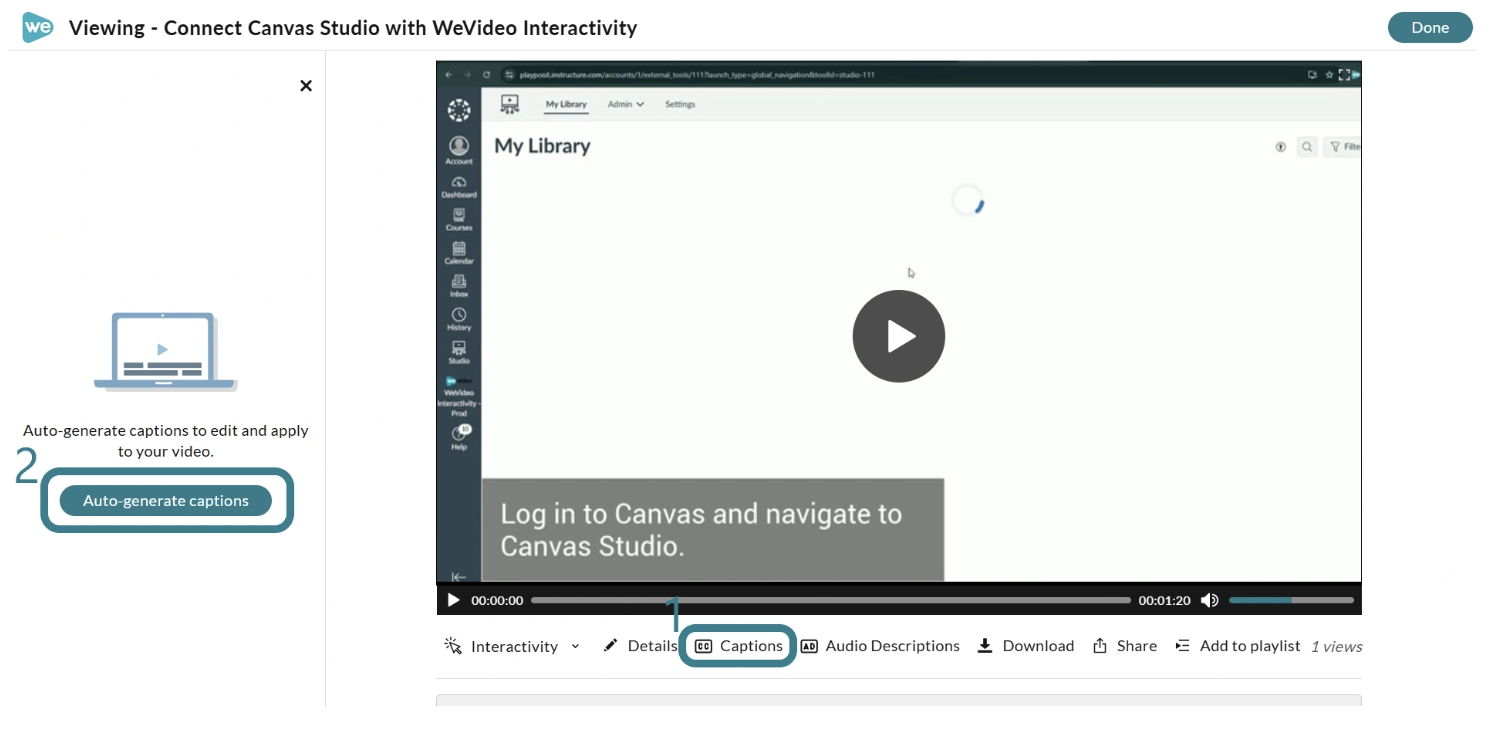Click the WeVideo logo icon
1494x736 pixels.
pos(38,27)
